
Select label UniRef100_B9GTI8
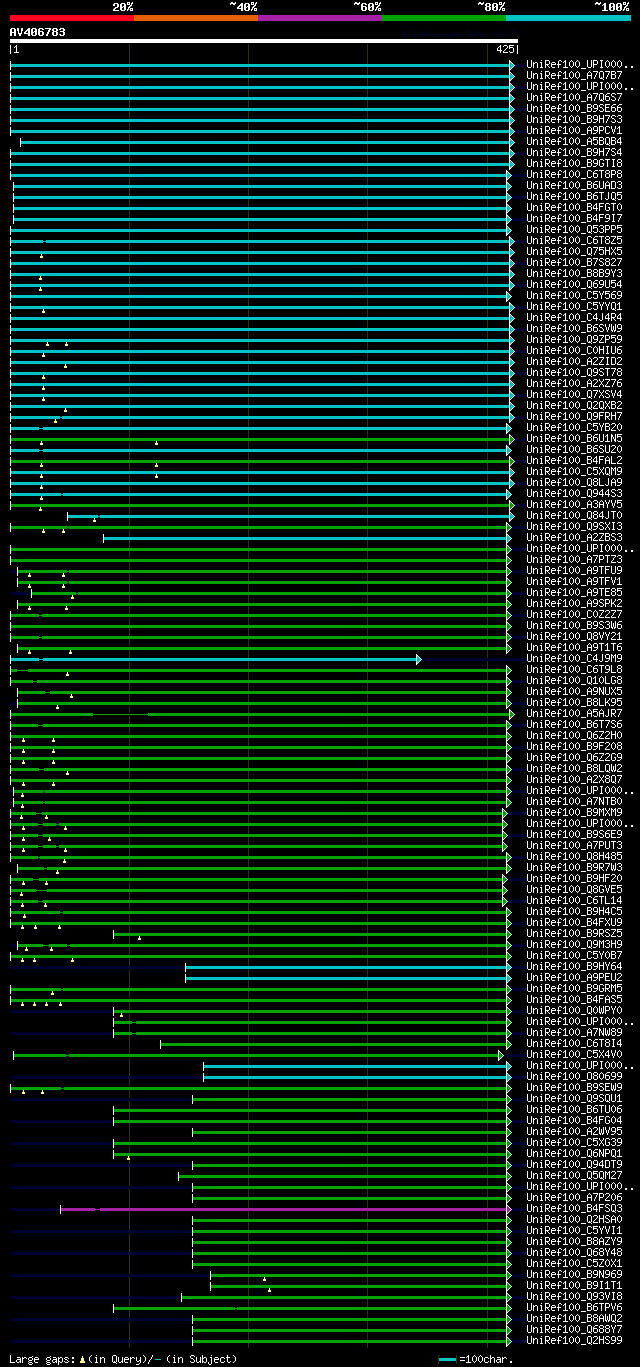coord(574,164)
